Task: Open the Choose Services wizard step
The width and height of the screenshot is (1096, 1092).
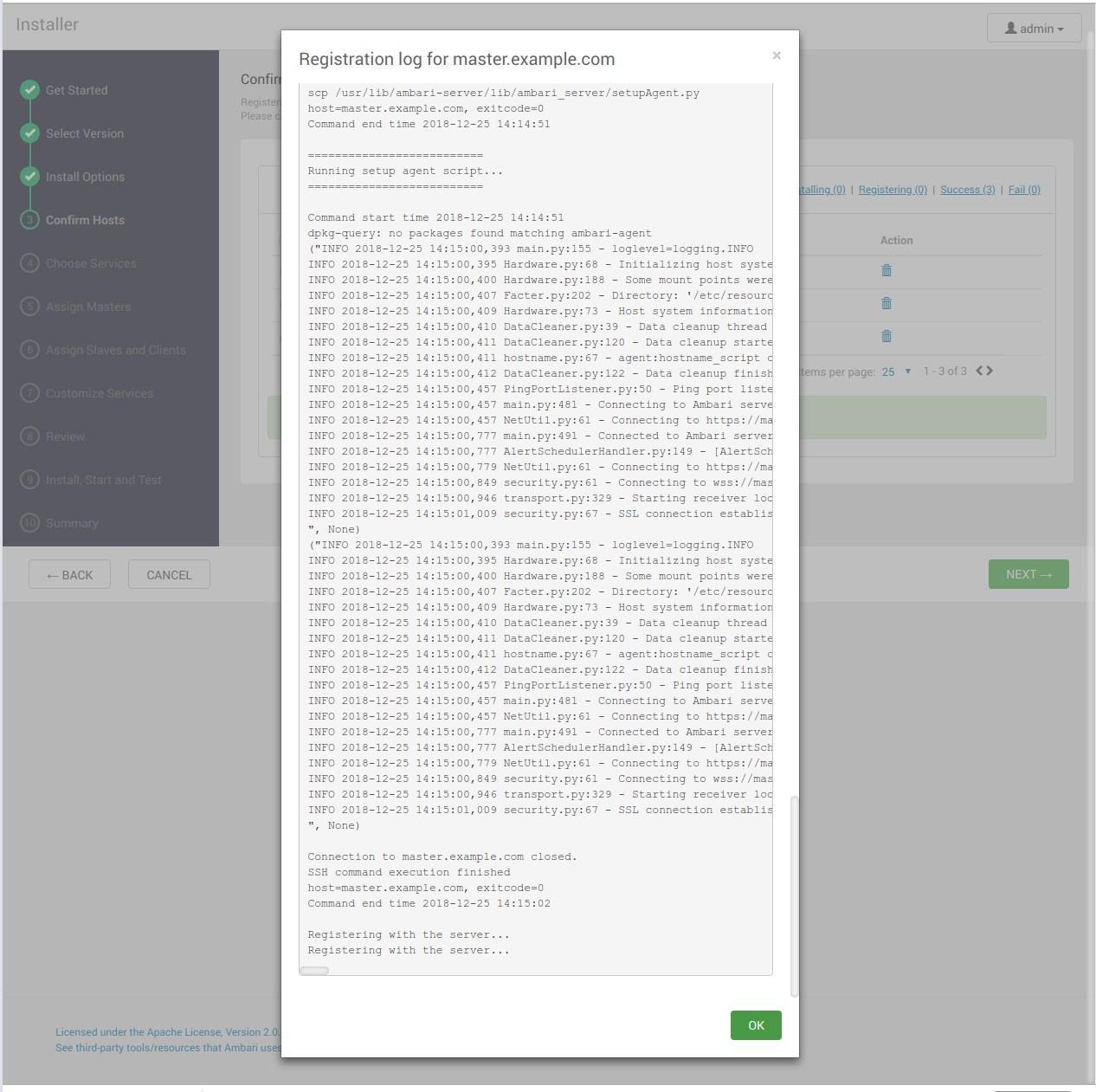Action: pyautogui.click(x=91, y=263)
